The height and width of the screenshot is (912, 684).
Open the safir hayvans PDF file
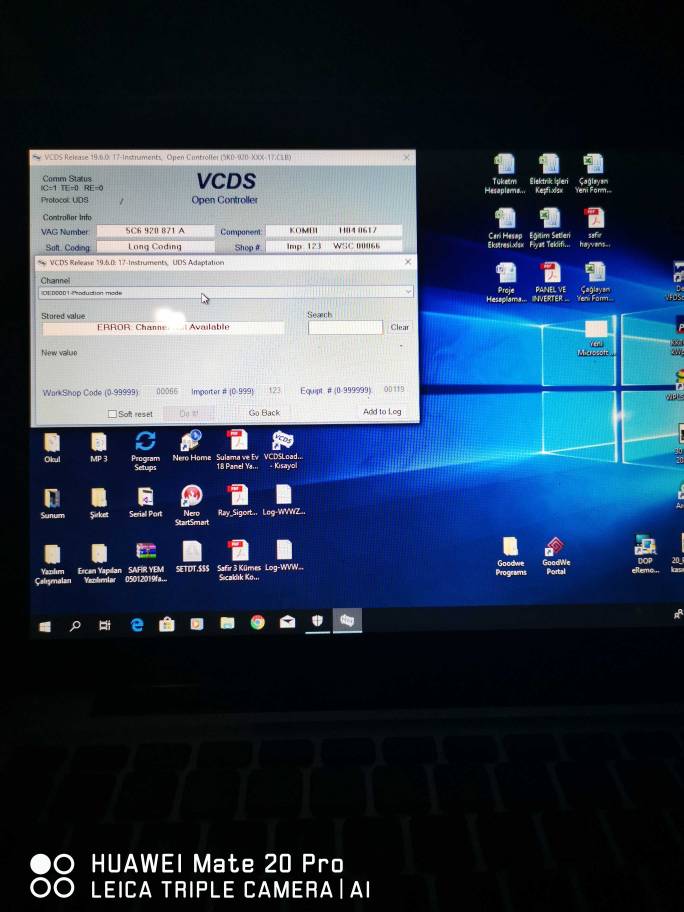coord(594,228)
